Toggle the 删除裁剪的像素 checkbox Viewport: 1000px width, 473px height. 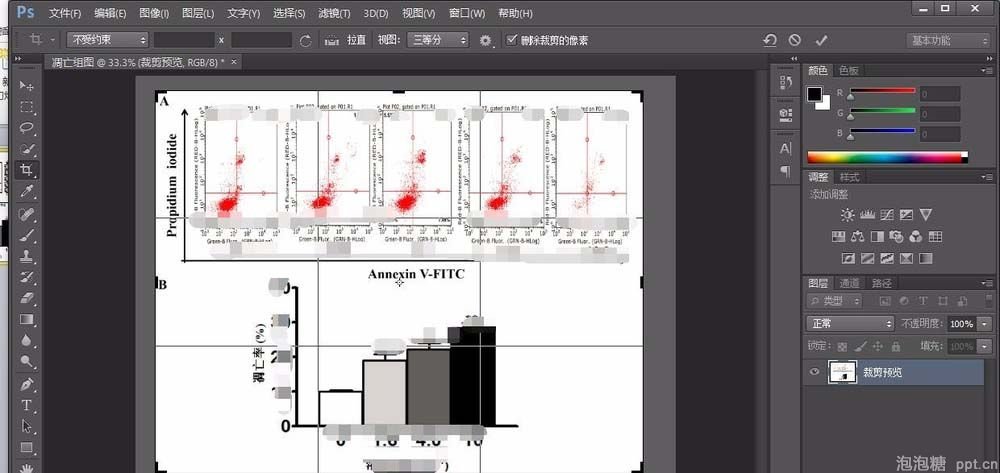513,40
